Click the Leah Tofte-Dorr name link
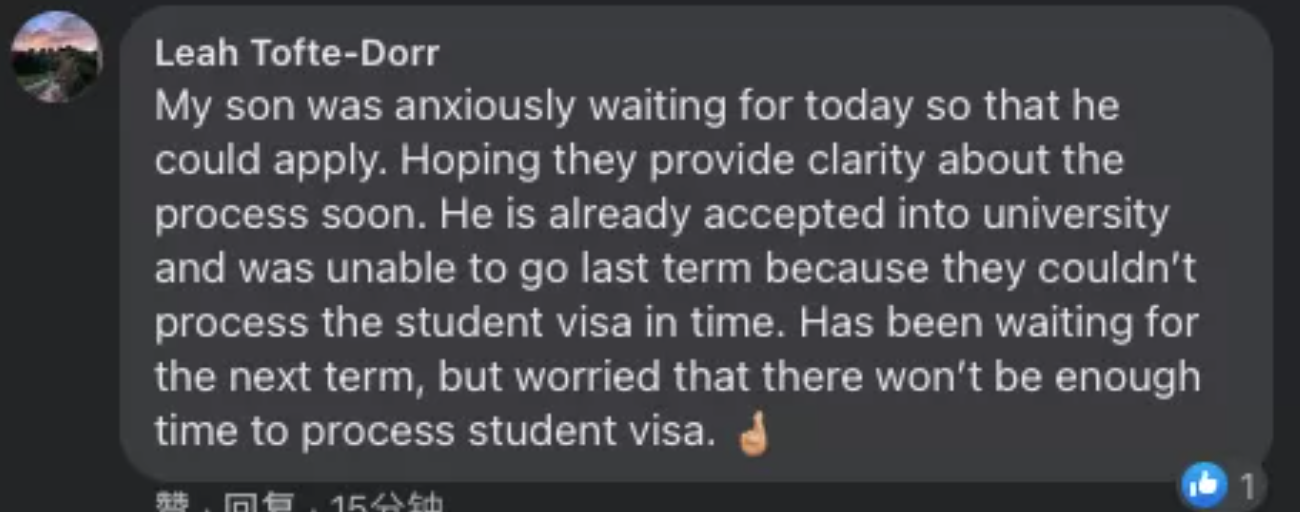1300x512 pixels. pos(296,53)
